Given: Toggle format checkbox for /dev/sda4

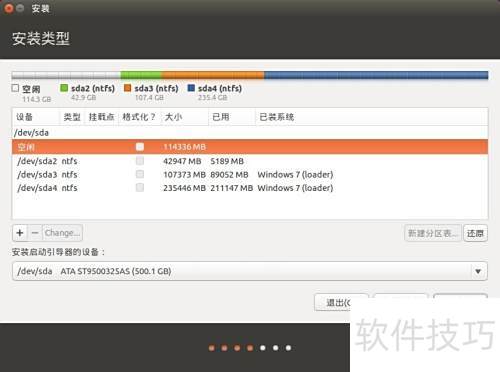Looking at the screenshot, I should click(140, 187).
